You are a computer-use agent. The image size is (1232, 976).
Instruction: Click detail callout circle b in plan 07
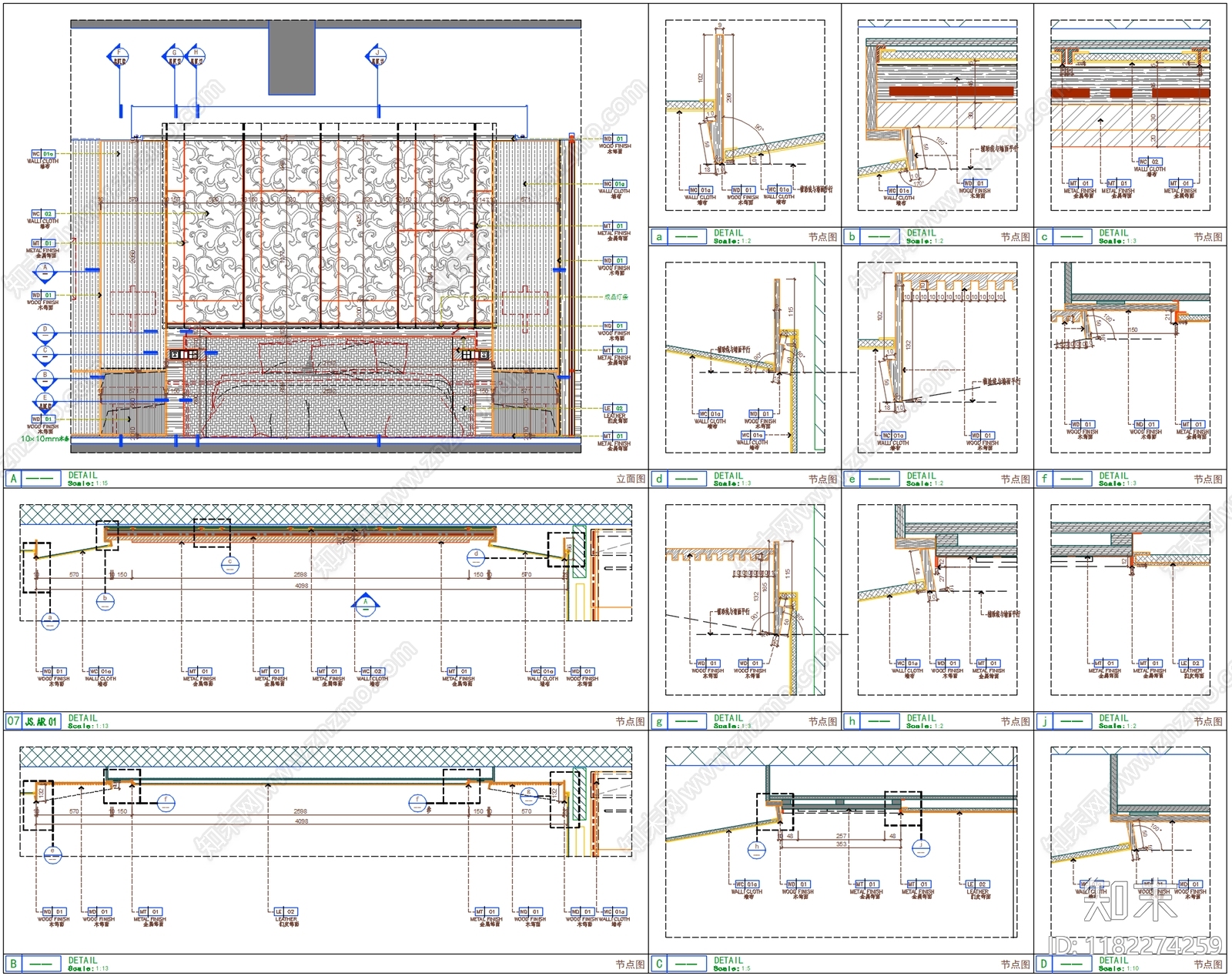[105, 602]
